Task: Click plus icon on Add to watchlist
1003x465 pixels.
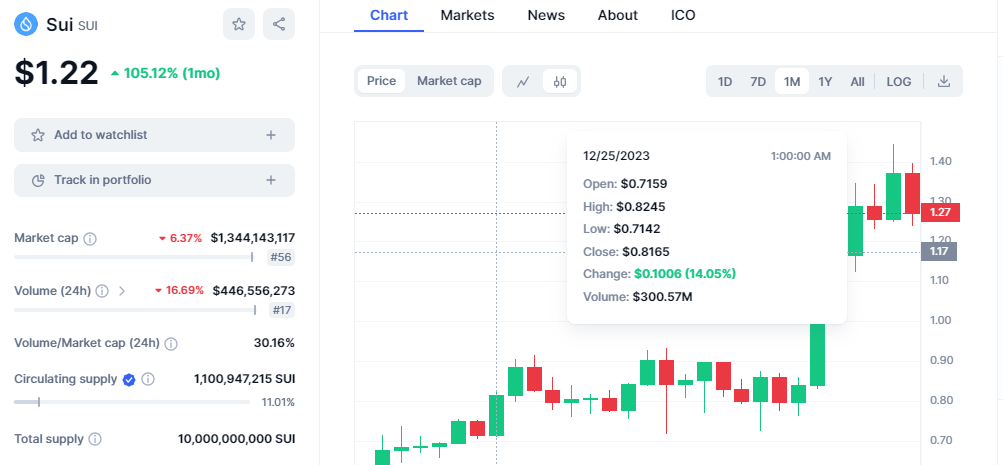Action: pyautogui.click(x=271, y=135)
